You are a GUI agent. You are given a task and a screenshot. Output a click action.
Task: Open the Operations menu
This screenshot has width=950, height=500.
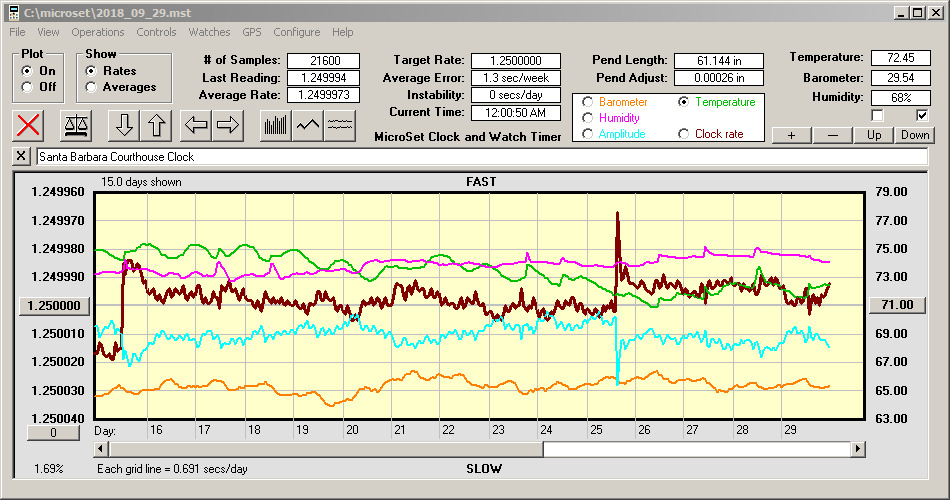pyautogui.click(x=98, y=32)
